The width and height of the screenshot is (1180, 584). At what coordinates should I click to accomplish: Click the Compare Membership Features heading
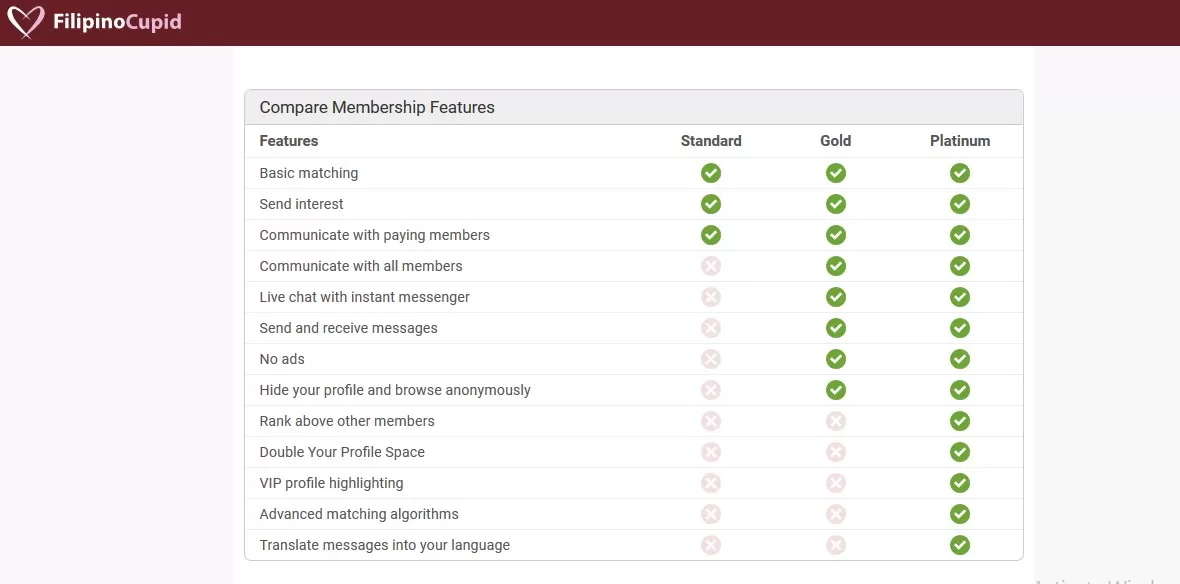[377, 107]
